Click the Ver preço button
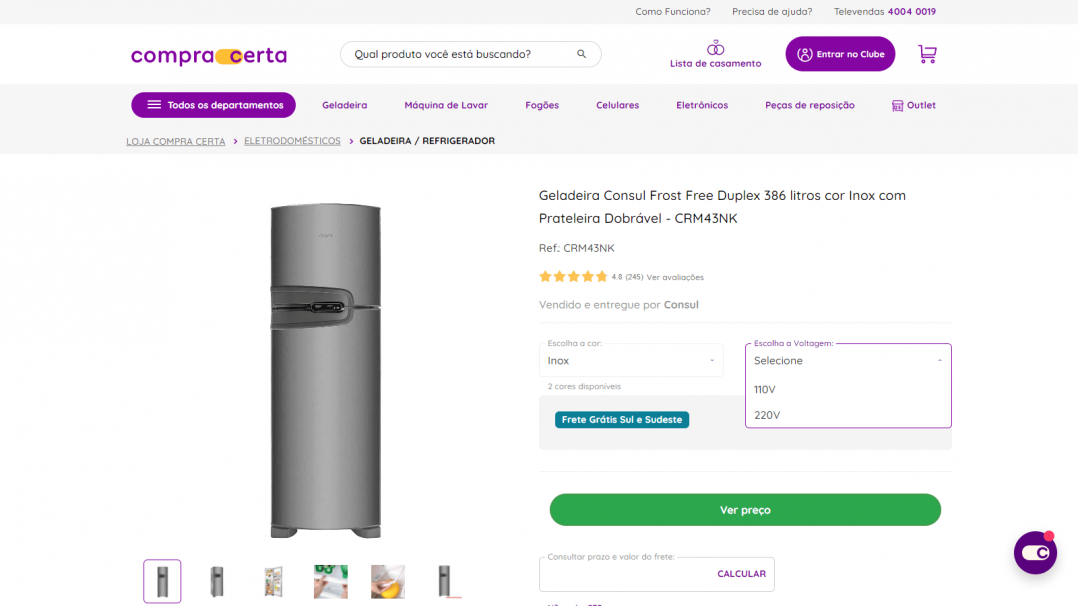The image size is (1078, 606). point(744,509)
